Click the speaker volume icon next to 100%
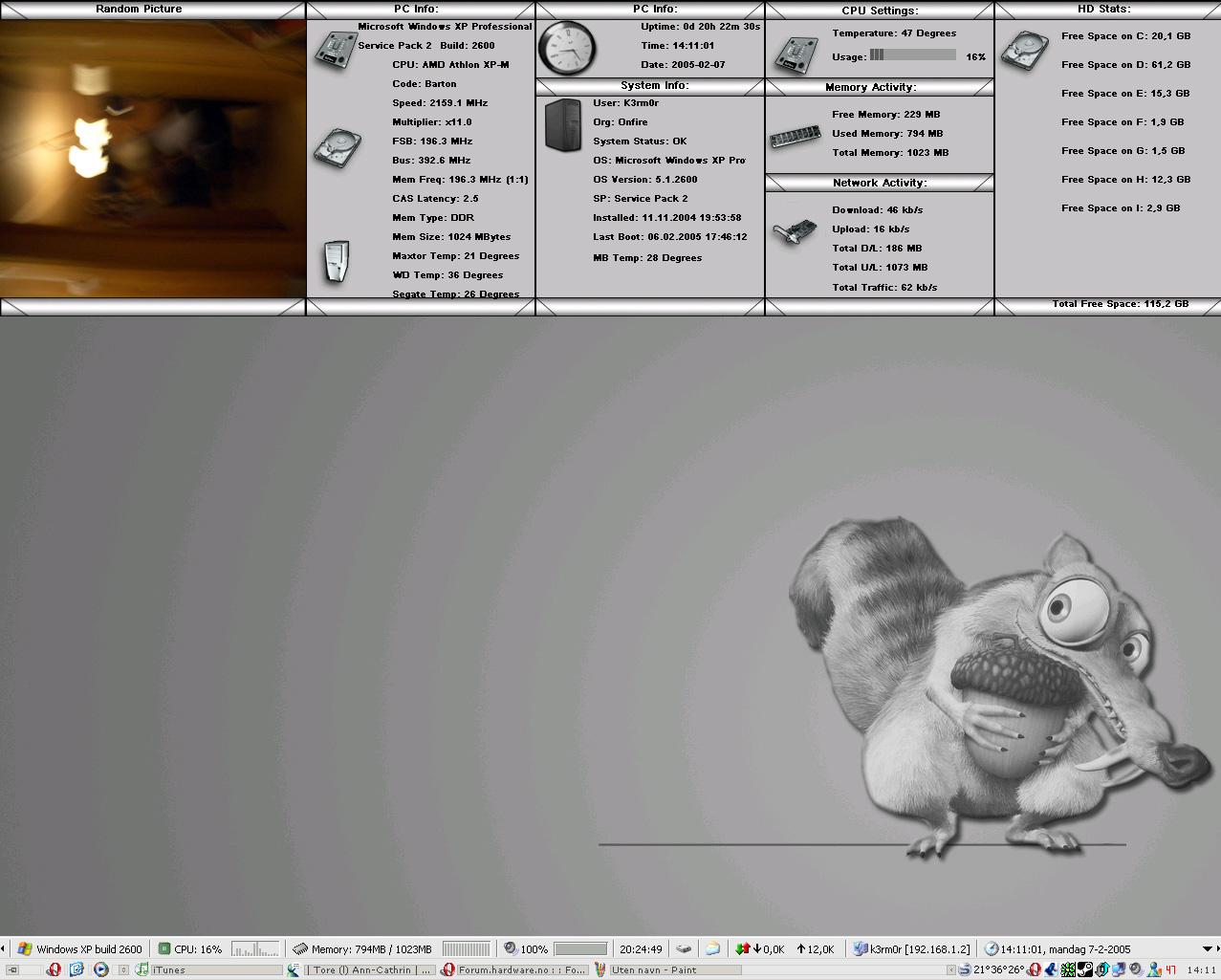 tap(511, 948)
